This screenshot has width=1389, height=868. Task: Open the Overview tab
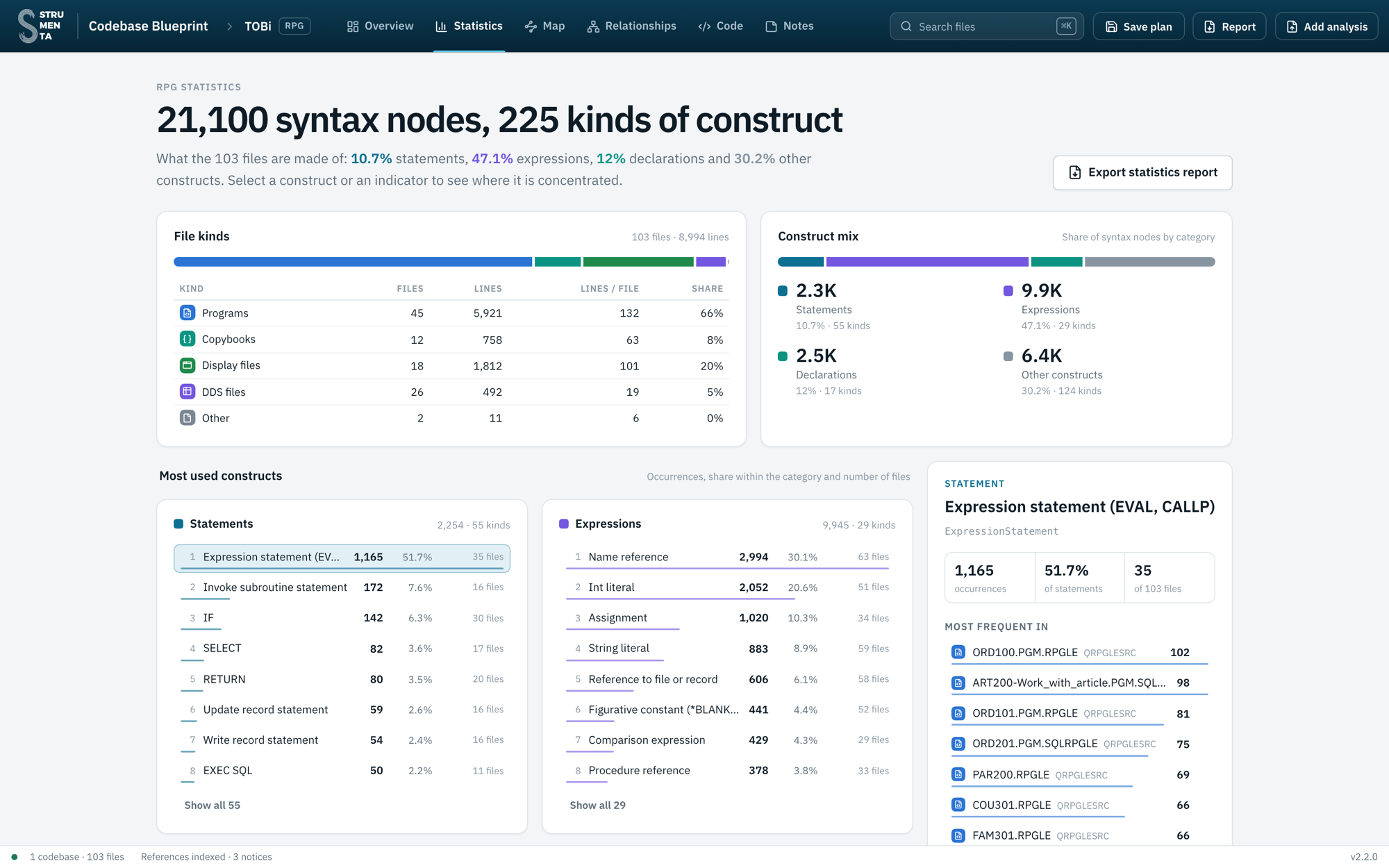point(380,26)
